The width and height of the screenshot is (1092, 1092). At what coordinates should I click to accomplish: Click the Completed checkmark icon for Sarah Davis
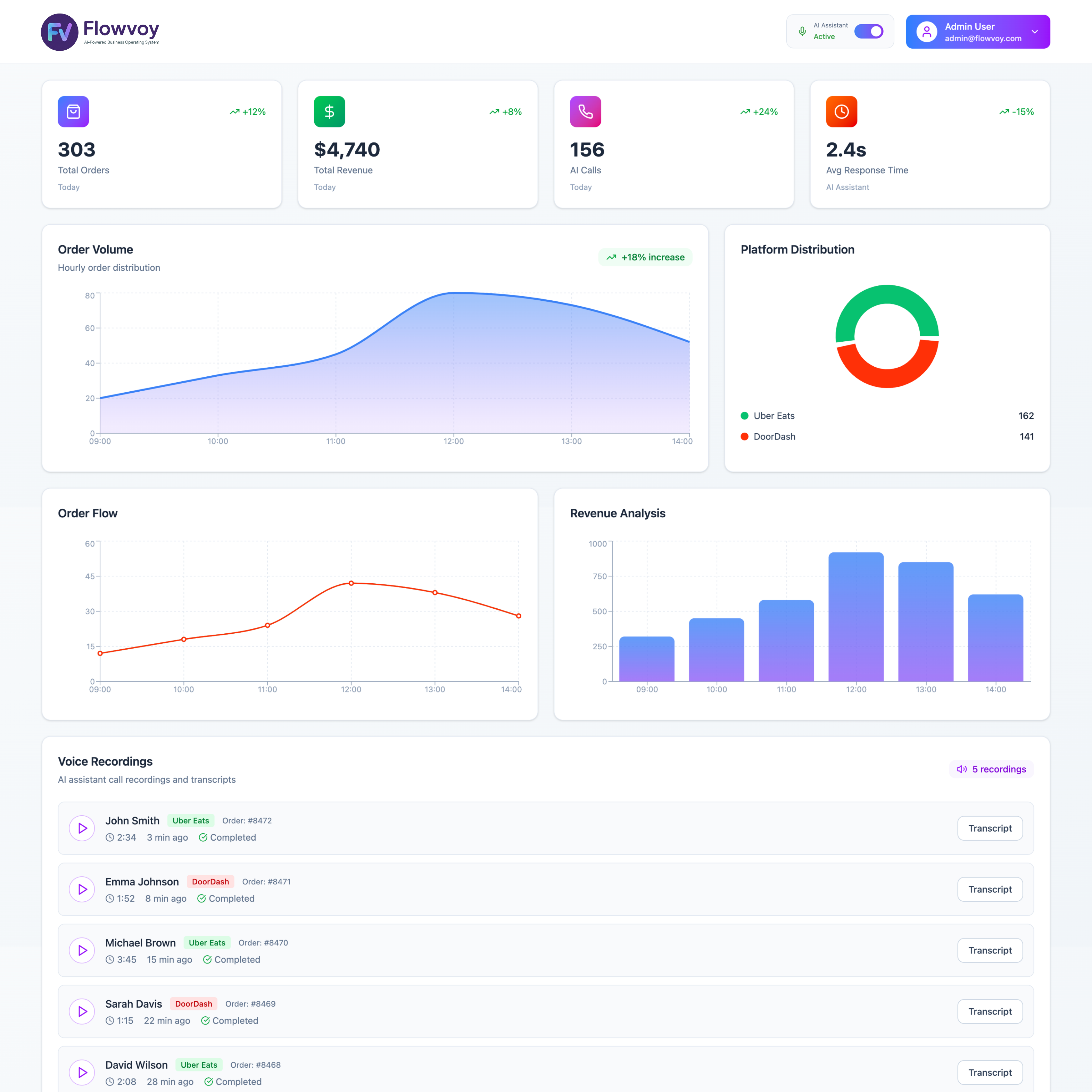tap(205, 1021)
